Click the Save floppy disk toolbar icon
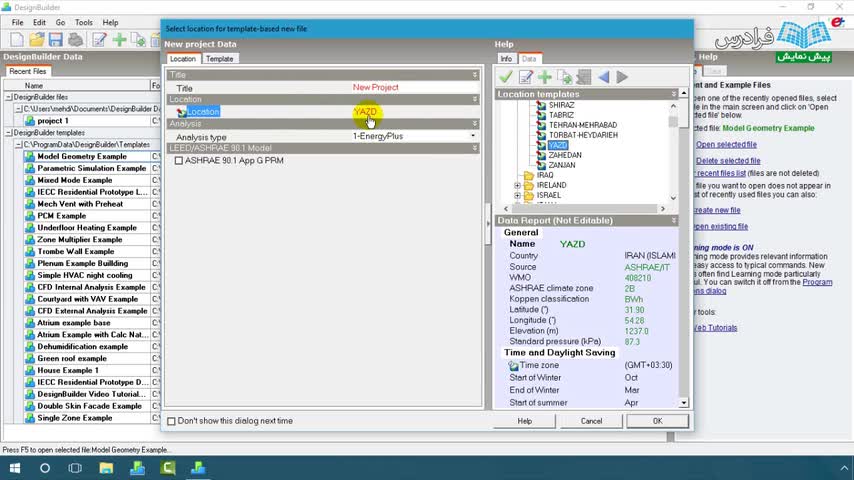 pyautogui.click(x=56, y=40)
